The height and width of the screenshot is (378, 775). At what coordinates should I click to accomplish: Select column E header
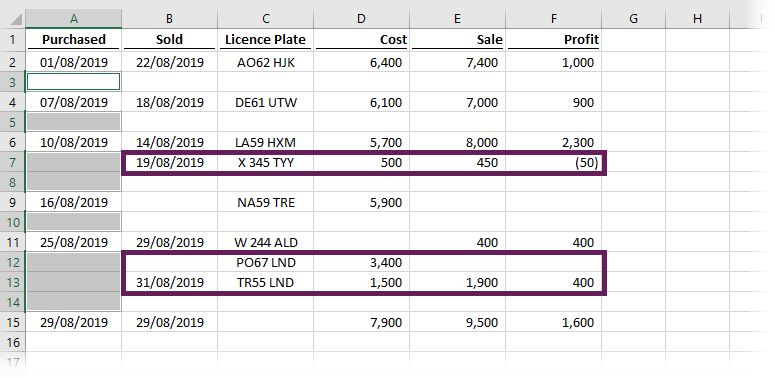coord(457,19)
